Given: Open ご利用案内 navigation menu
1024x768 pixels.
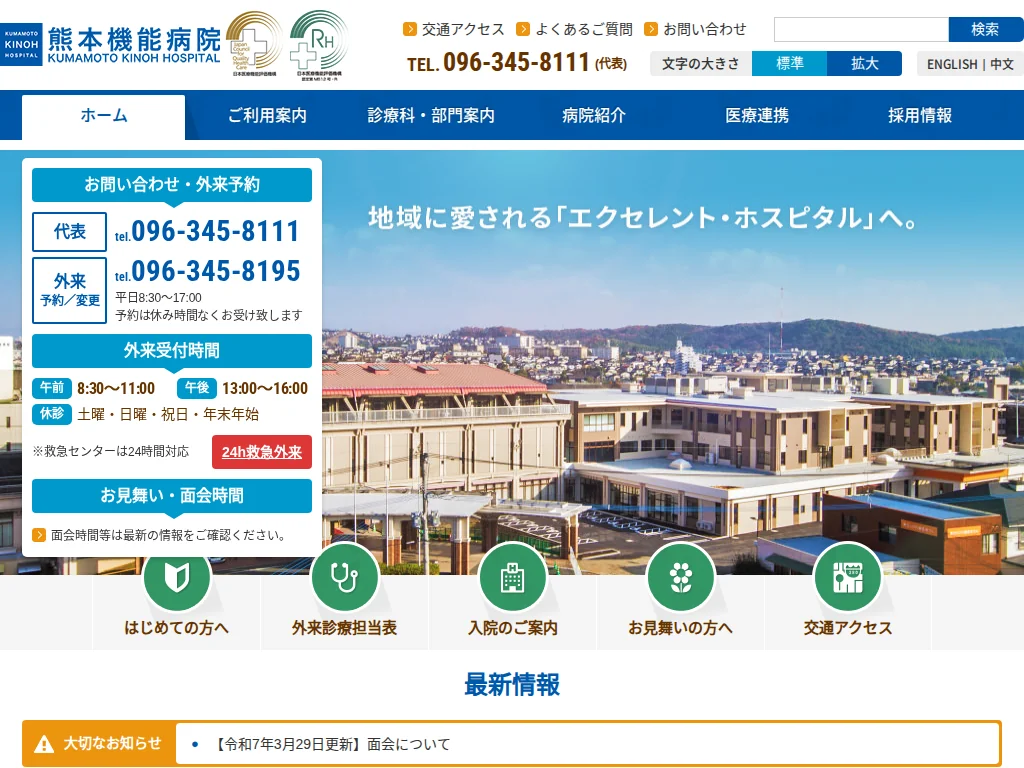Looking at the screenshot, I should [267, 116].
